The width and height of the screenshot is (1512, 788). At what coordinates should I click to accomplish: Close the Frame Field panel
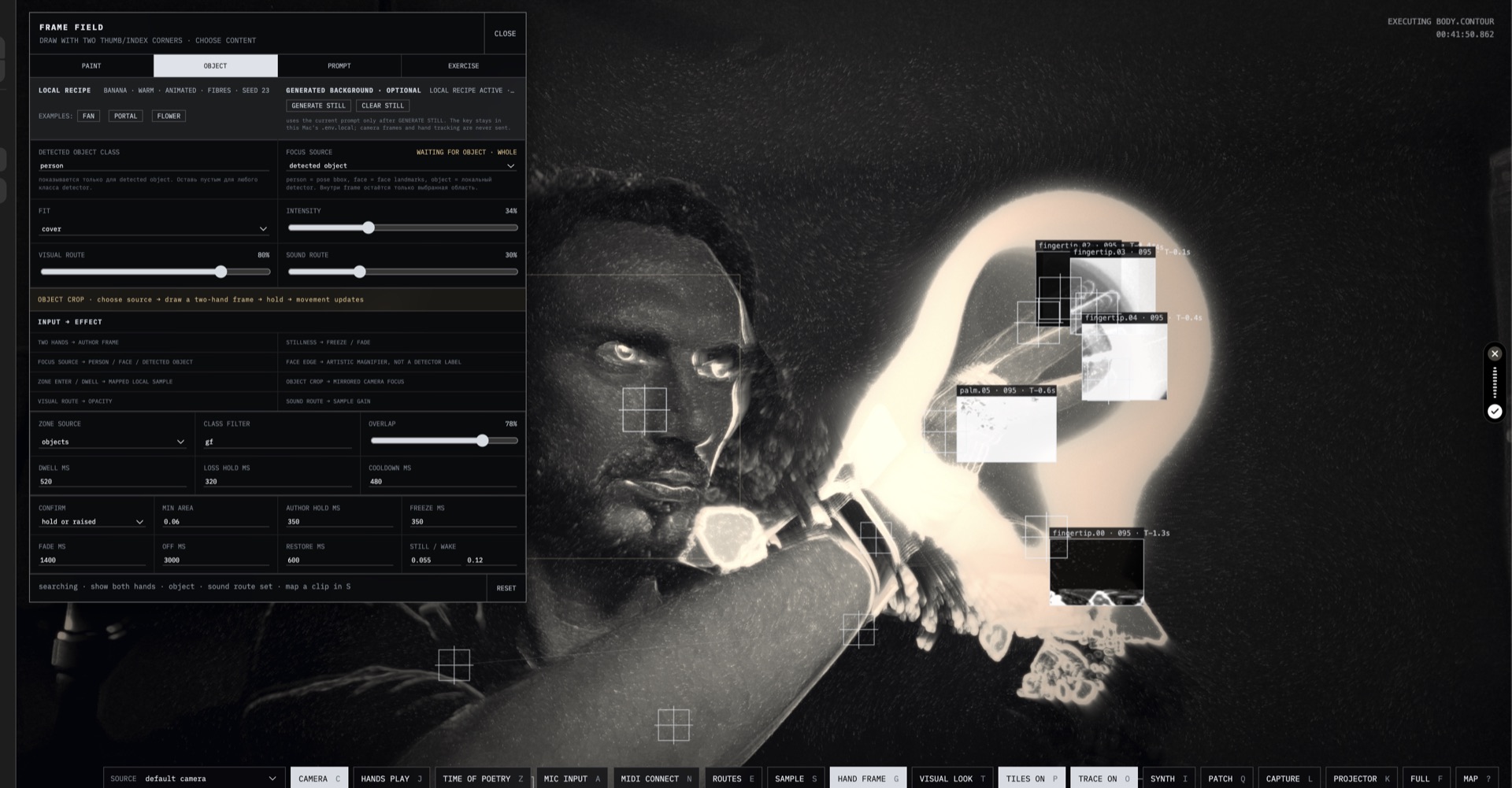click(505, 34)
